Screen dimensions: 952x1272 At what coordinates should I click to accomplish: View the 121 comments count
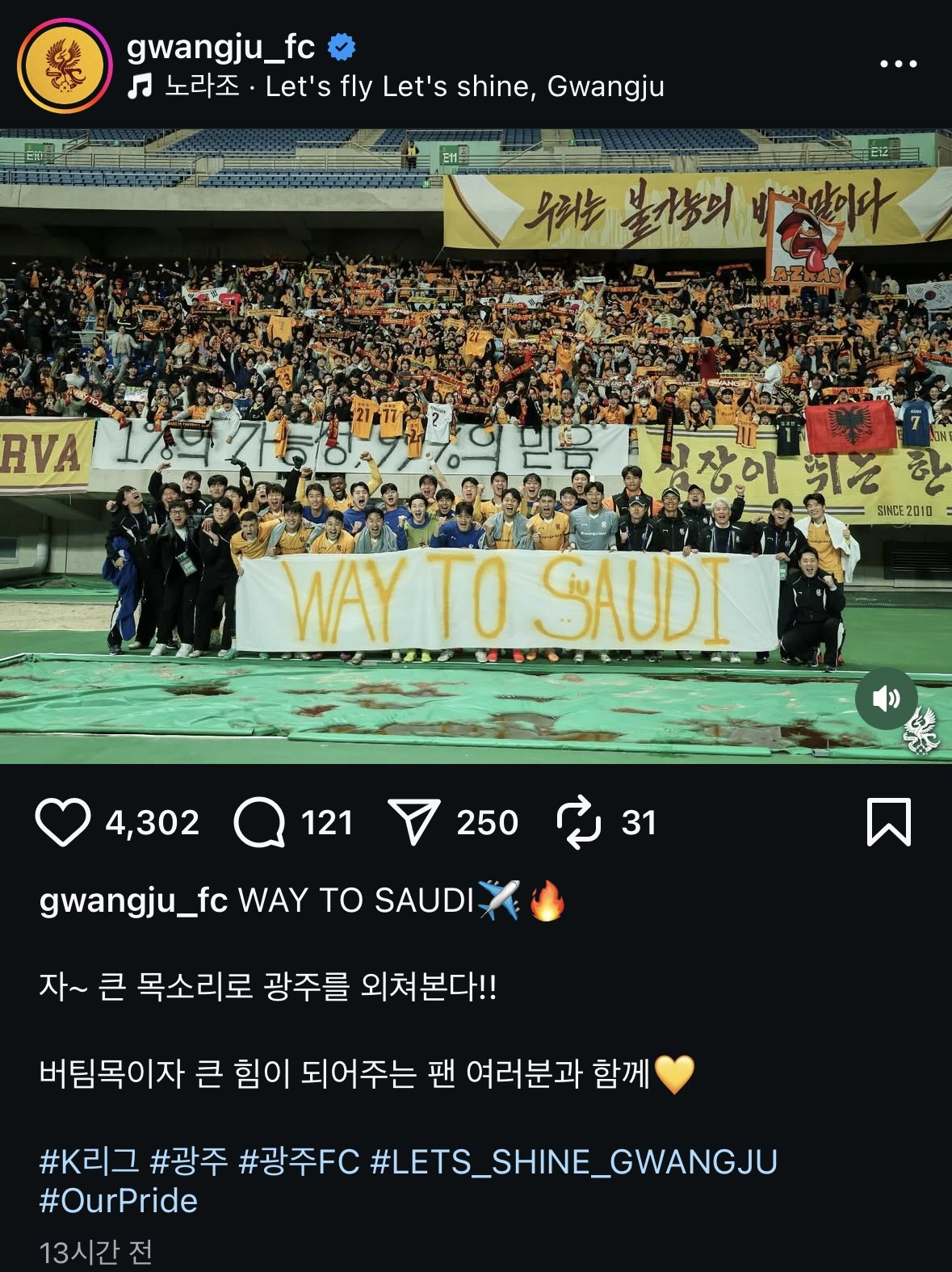(x=327, y=823)
